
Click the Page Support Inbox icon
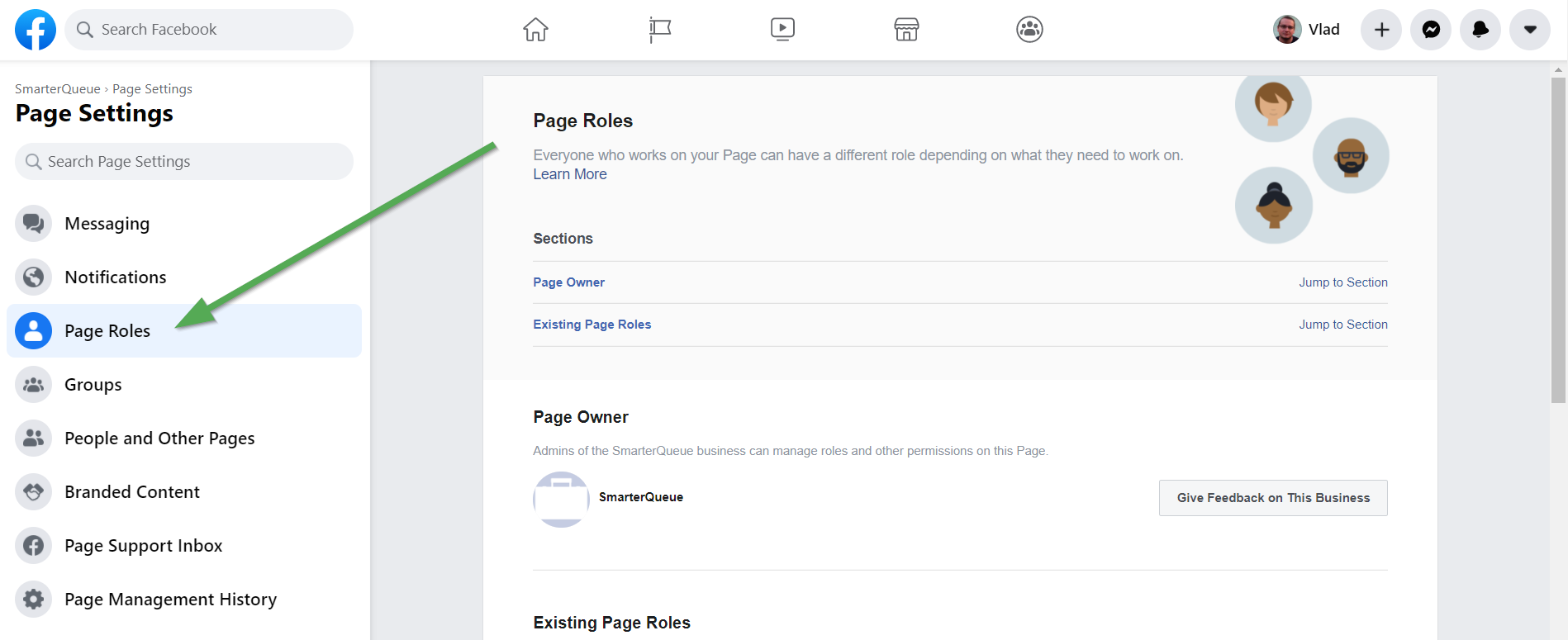[x=34, y=546]
